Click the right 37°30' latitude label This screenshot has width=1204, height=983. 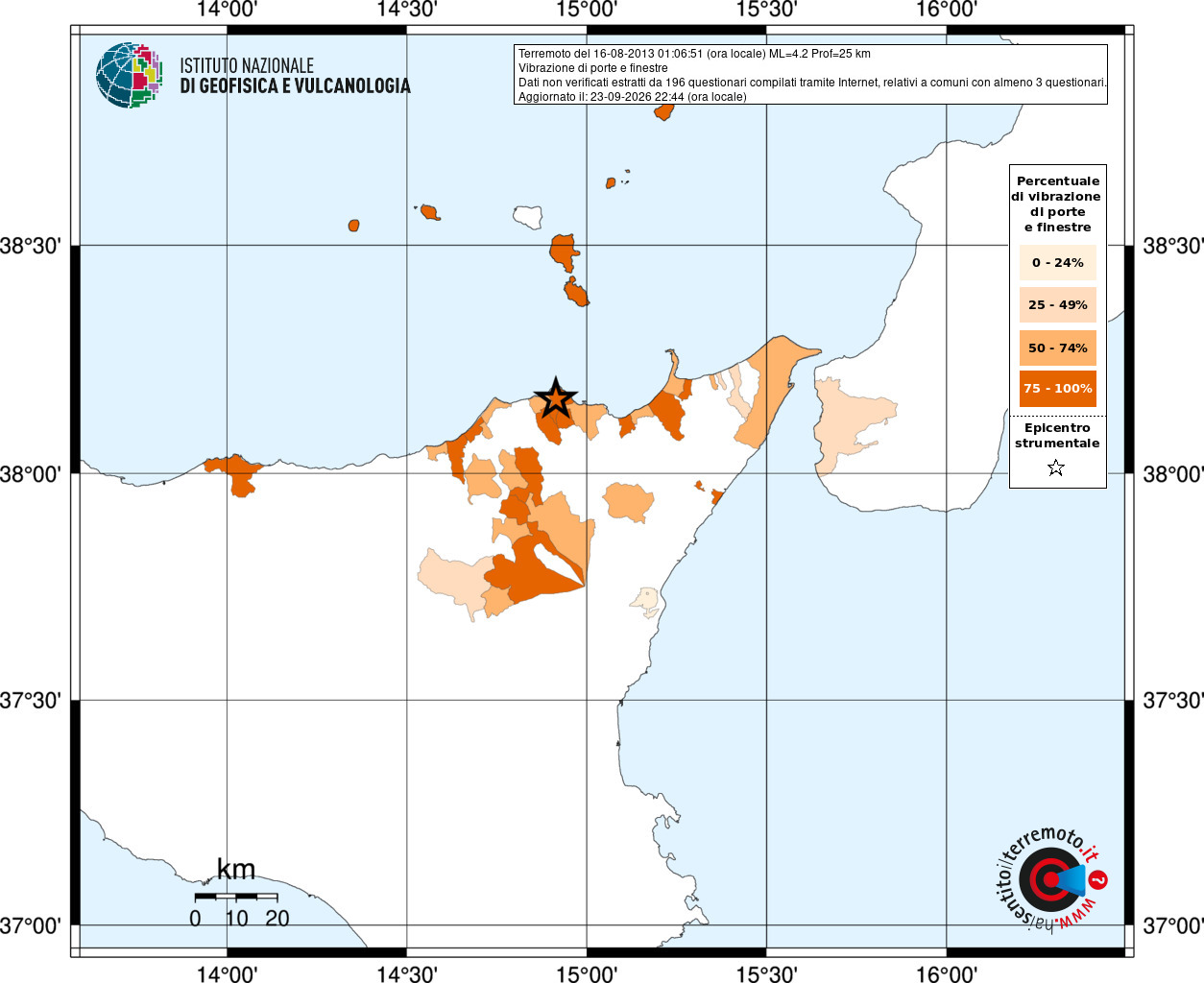coord(1172,700)
